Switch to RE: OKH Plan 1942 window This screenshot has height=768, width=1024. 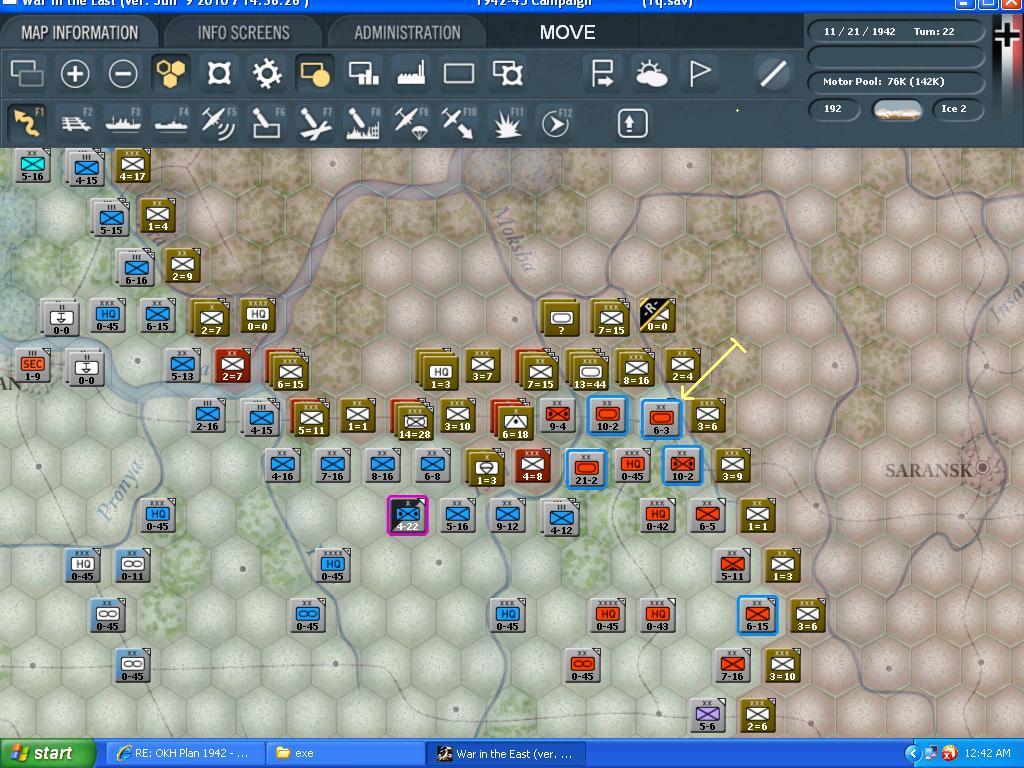[x=185, y=753]
